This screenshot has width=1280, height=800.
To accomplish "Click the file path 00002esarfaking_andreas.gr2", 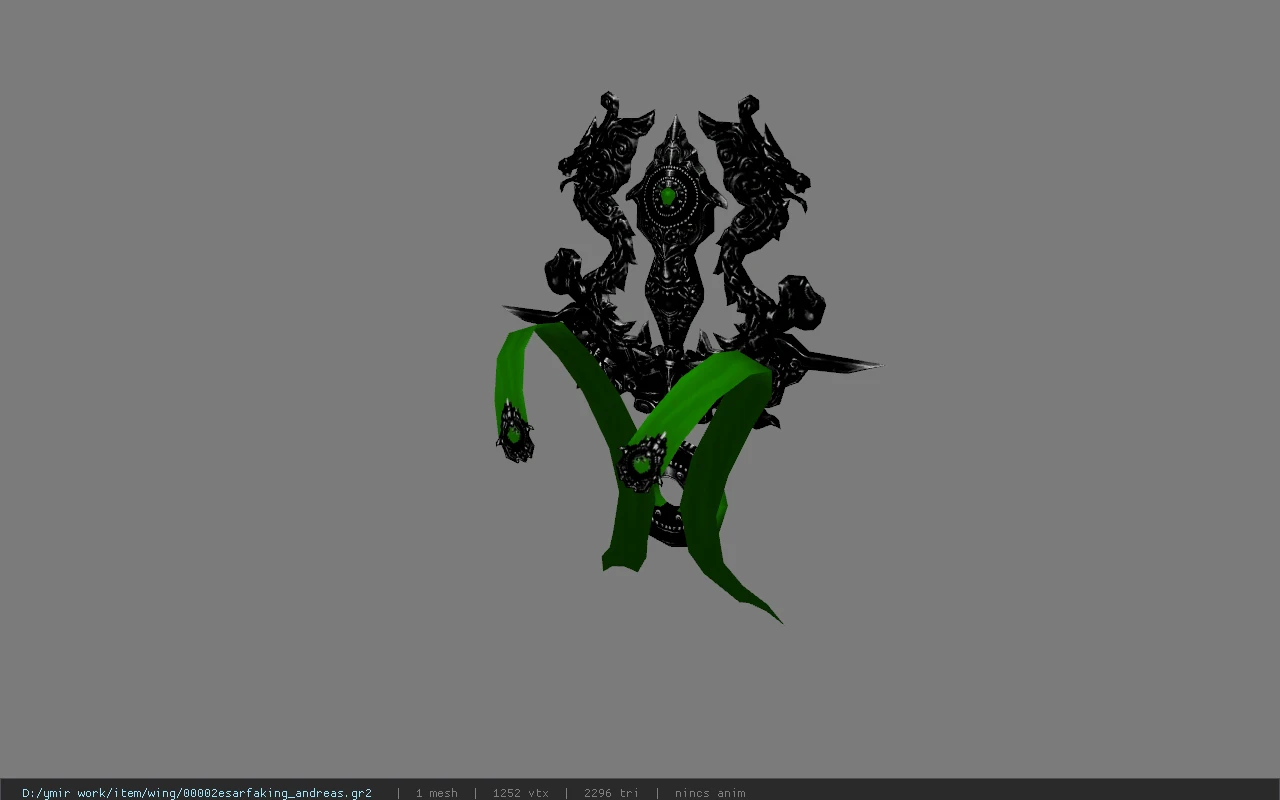I will pos(197,793).
